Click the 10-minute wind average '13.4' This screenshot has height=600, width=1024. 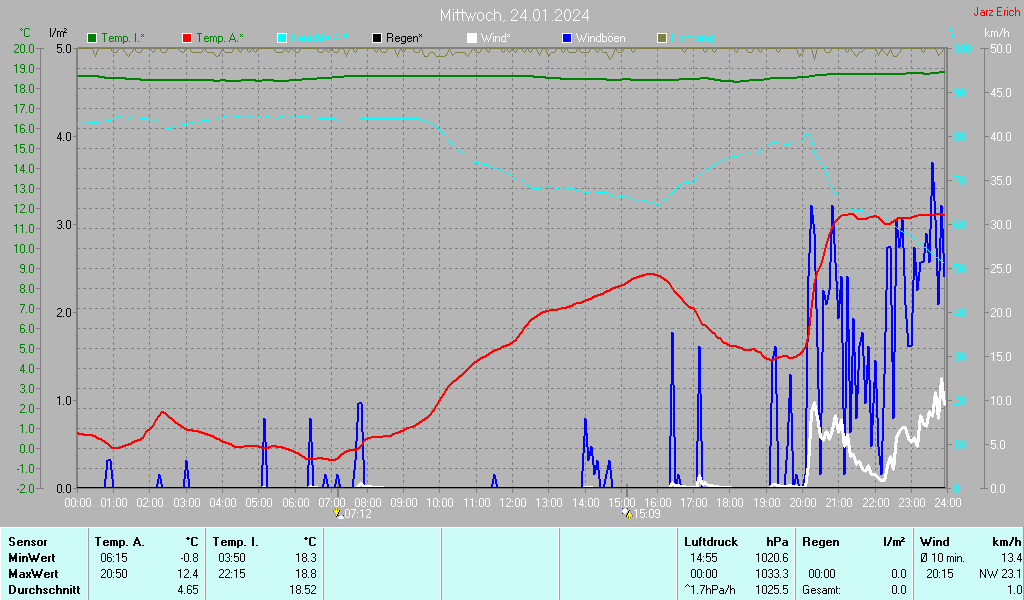(x=1011, y=558)
